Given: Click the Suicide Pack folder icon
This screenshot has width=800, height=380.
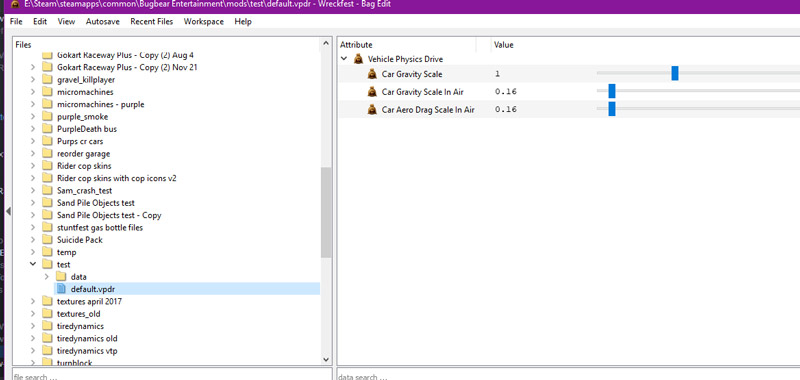Looking at the screenshot, I should click(x=47, y=240).
